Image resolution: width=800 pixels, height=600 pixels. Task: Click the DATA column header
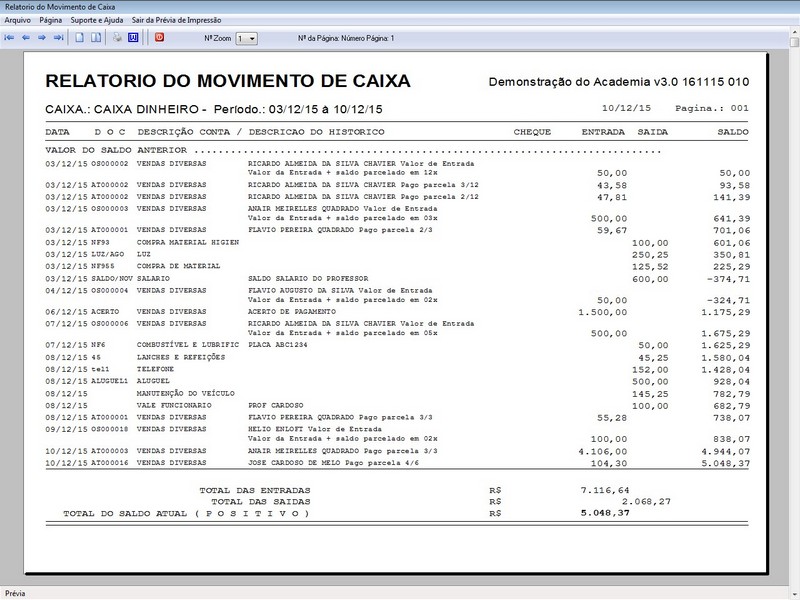[57, 132]
